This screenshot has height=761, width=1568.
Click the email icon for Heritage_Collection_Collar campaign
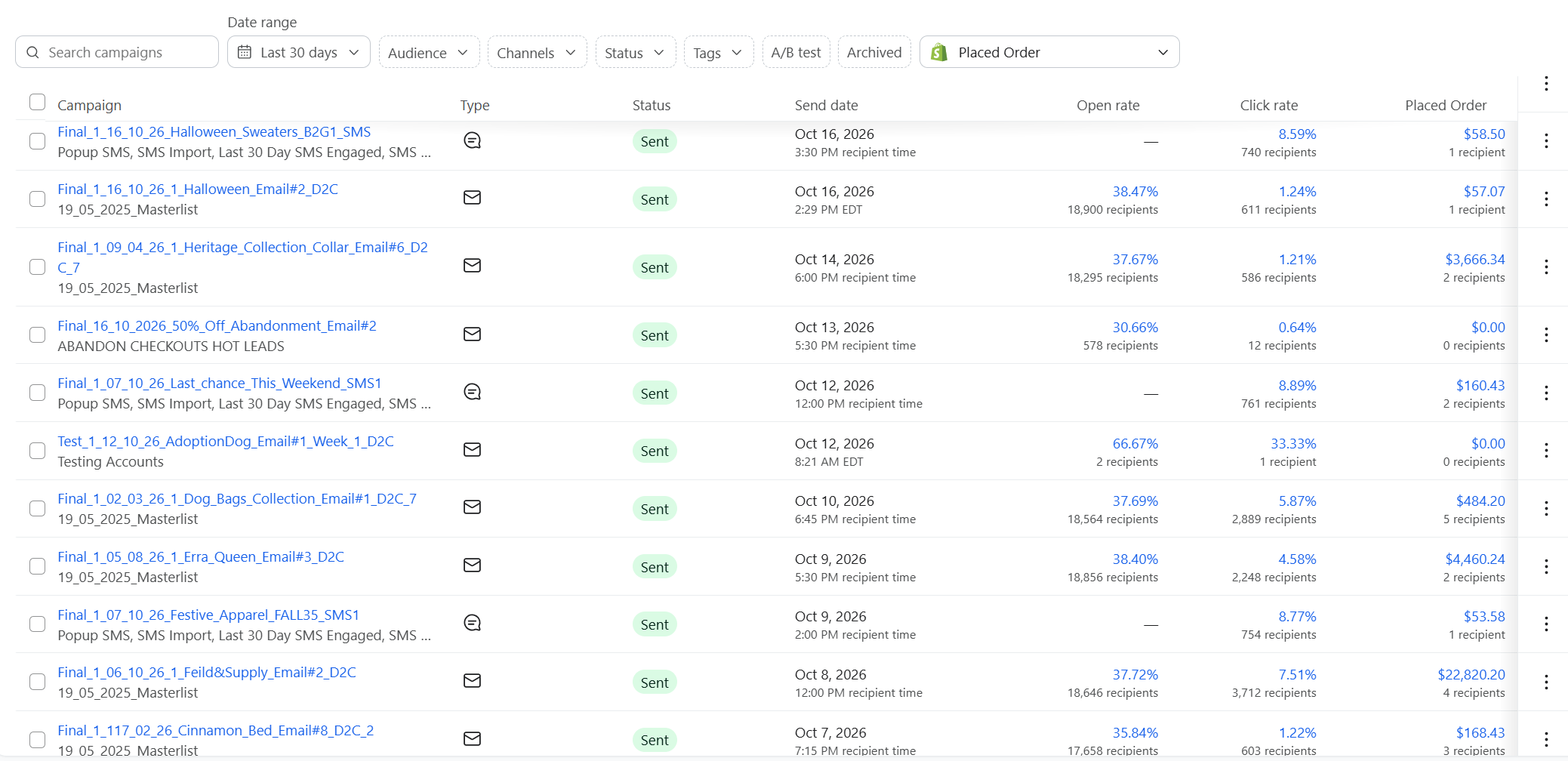point(472,266)
